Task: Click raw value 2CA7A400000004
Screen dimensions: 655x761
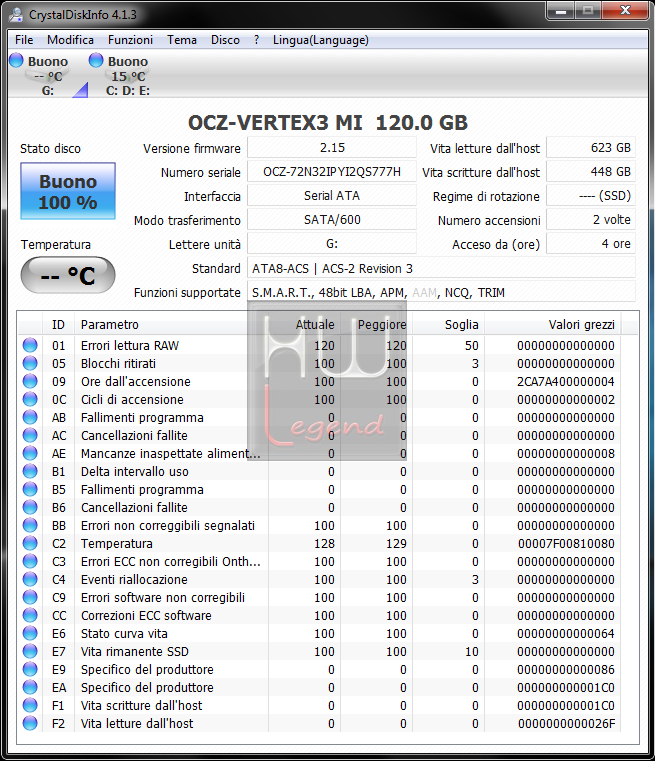Action: pos(566,381)
